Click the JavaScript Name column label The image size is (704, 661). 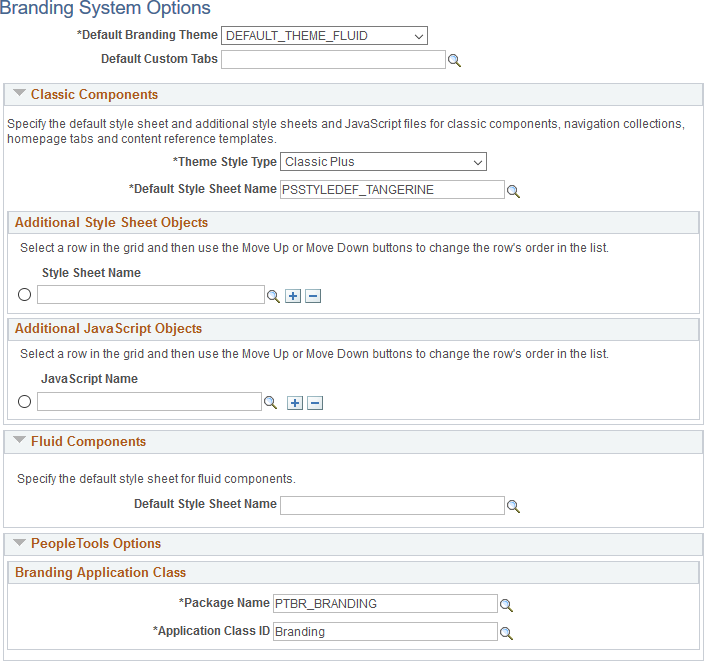point(89,379)
